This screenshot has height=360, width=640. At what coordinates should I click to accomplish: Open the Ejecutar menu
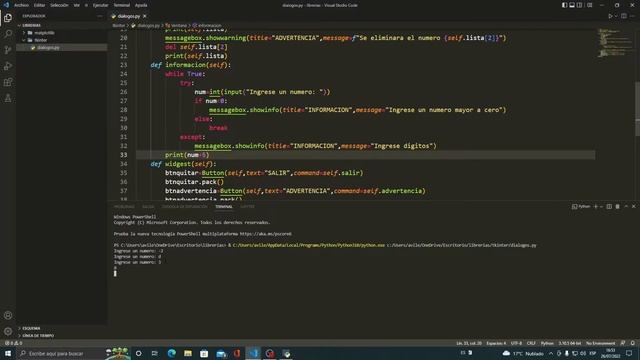100,5
